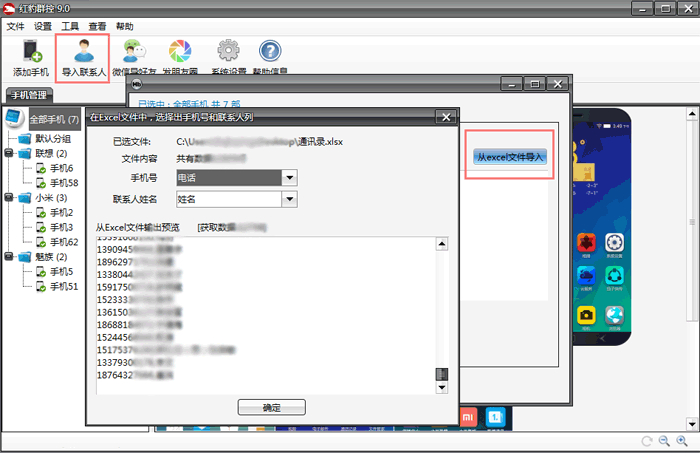Collapse the 联想 (2) group

[x=8, y=153]
